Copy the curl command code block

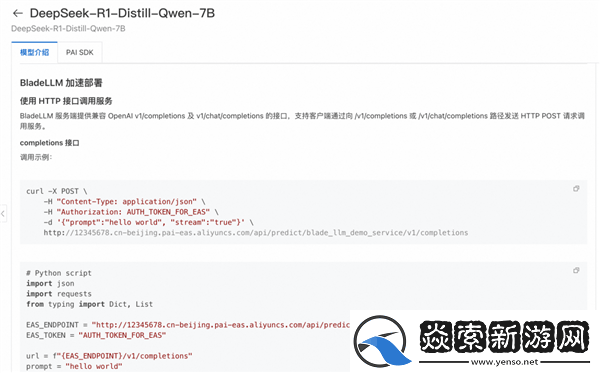tap(576, 189)
